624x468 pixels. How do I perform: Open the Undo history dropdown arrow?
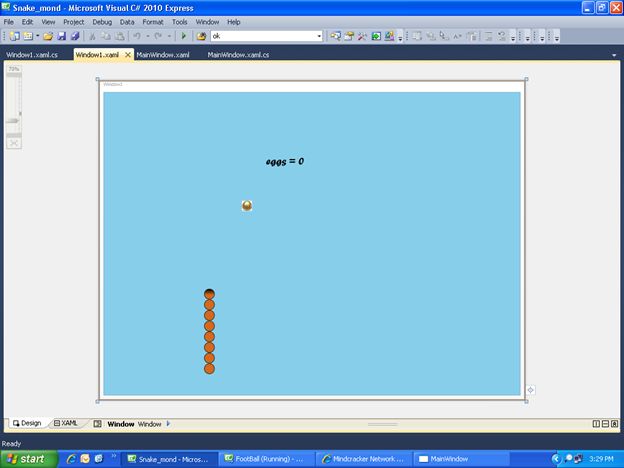pos(148,36)
